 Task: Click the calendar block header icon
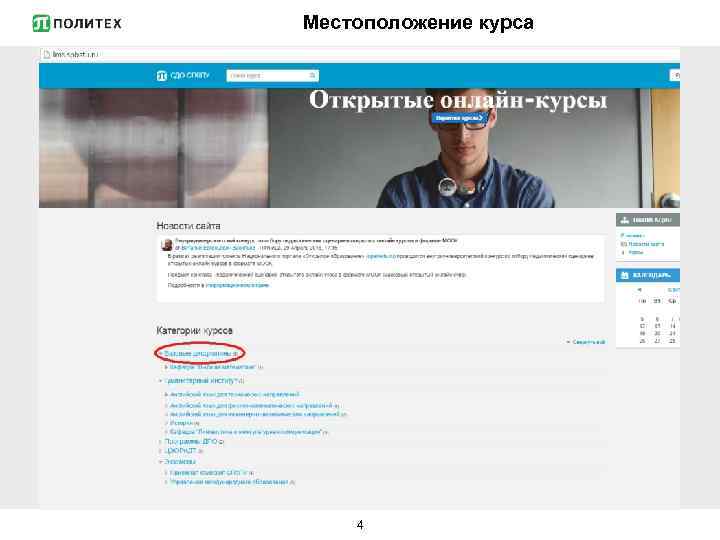click(x=624, y=275)
